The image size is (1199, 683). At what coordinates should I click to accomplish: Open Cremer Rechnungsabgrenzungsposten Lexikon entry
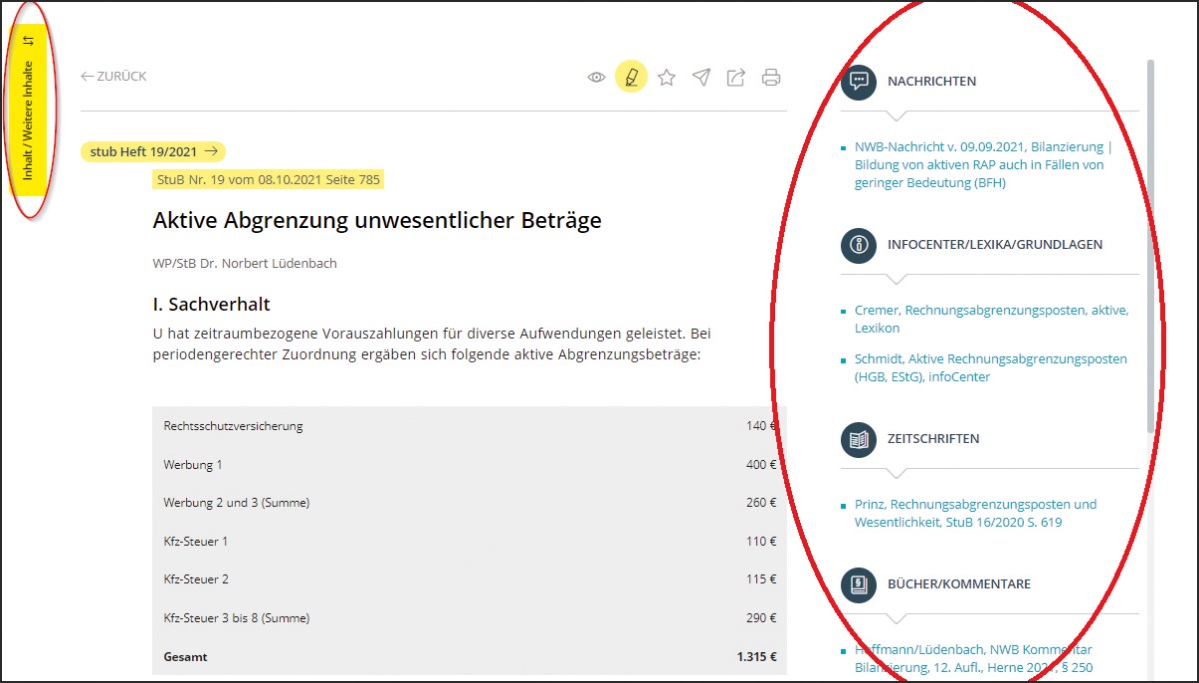[x=990, y=319]
